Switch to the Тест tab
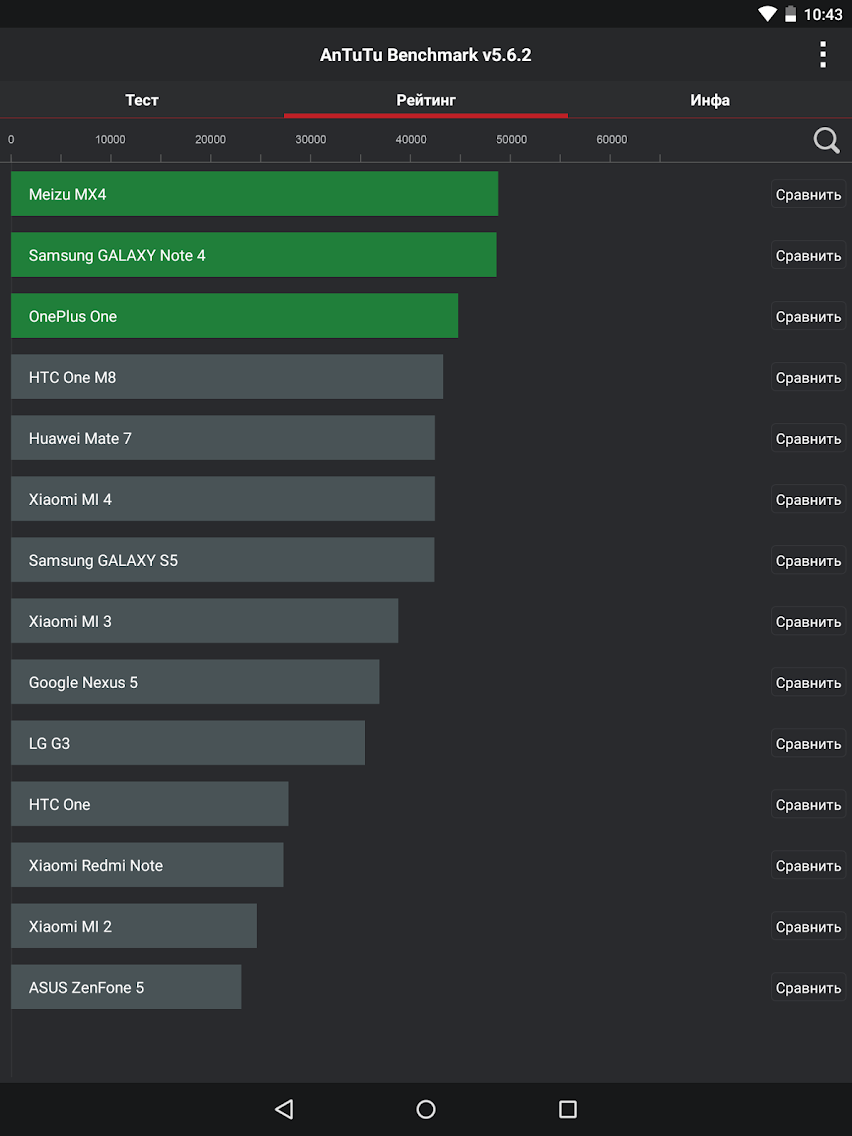The height and width of the screenshot is (1136, 852). coord(142,100)
